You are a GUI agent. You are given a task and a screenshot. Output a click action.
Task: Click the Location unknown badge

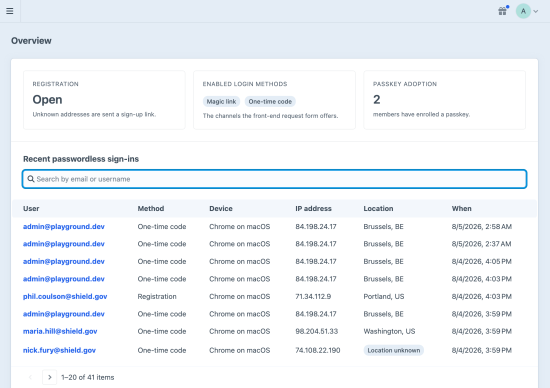pos(394,350)
